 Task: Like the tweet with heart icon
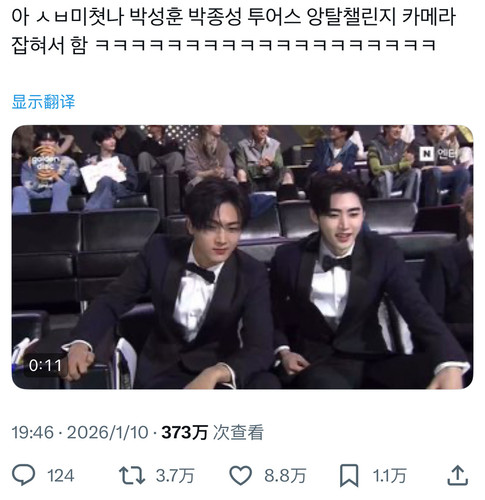click(x=241, y=475)
